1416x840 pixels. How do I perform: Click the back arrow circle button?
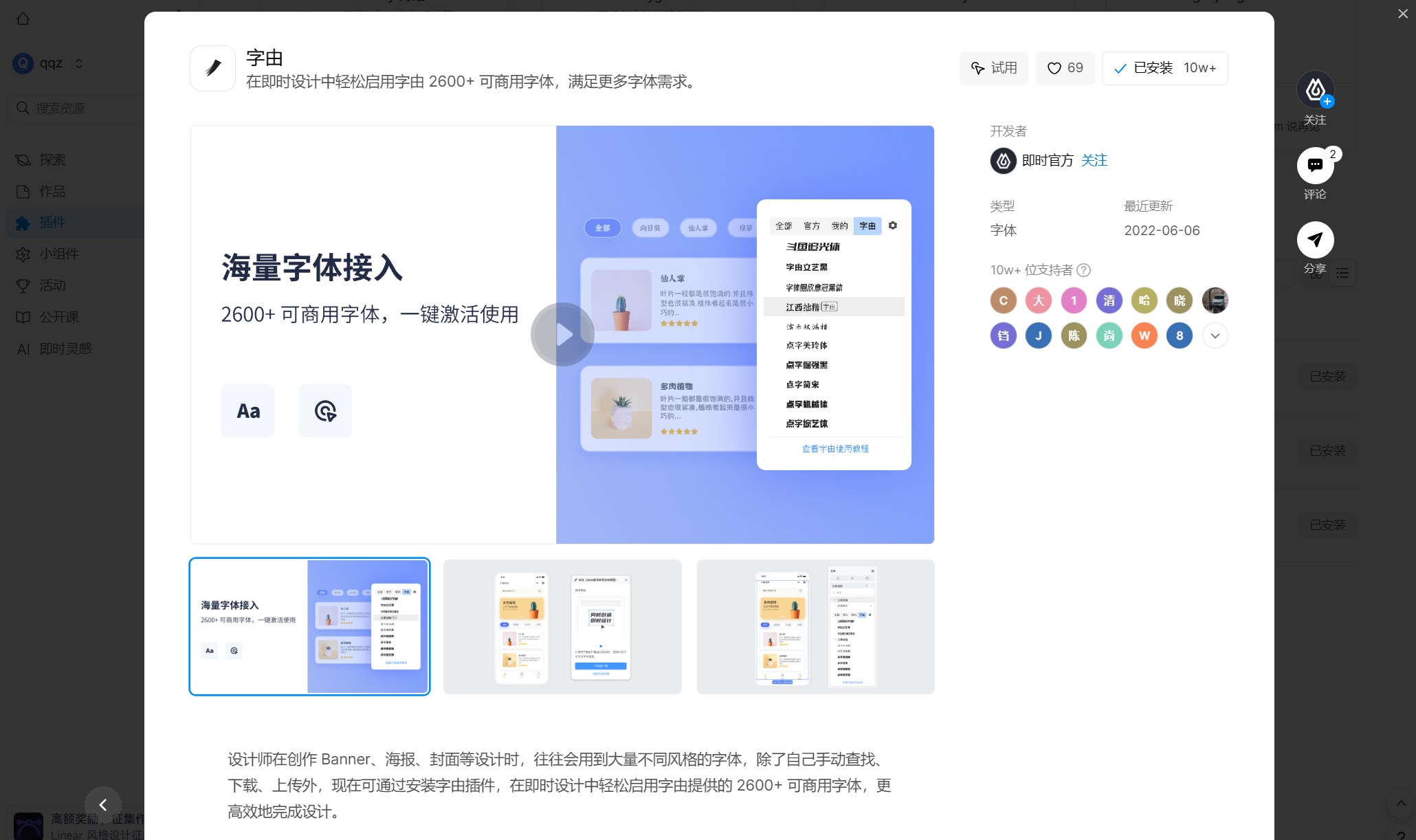(x=103, y=804)
